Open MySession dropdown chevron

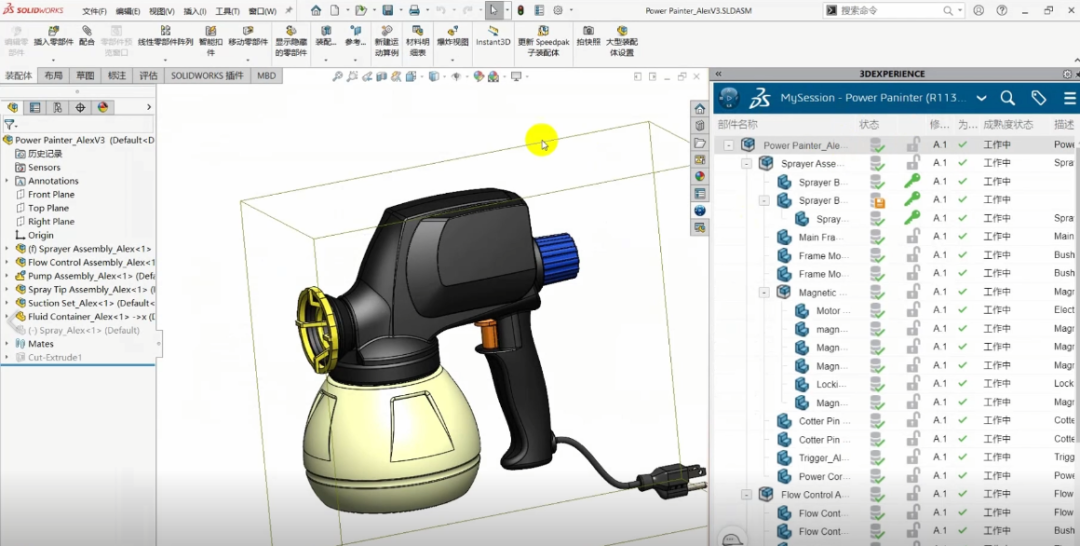click(x=982, y=98)
